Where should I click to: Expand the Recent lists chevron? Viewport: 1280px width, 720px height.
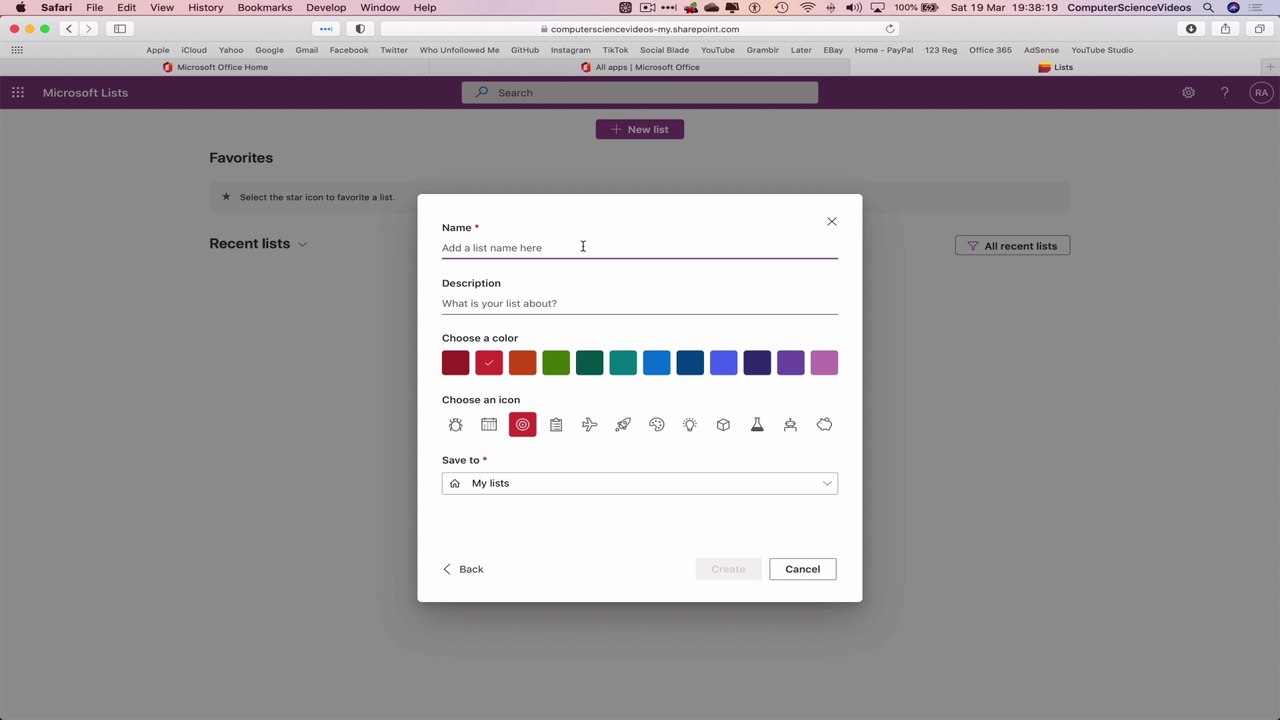click(302, 244)
